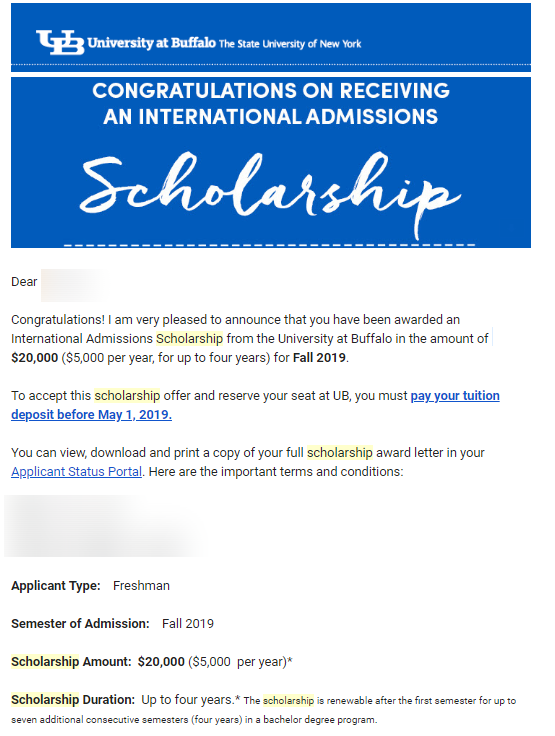Click the Scholarship Duration label
This screenshot has width=555, height=736.
point(73,700)
